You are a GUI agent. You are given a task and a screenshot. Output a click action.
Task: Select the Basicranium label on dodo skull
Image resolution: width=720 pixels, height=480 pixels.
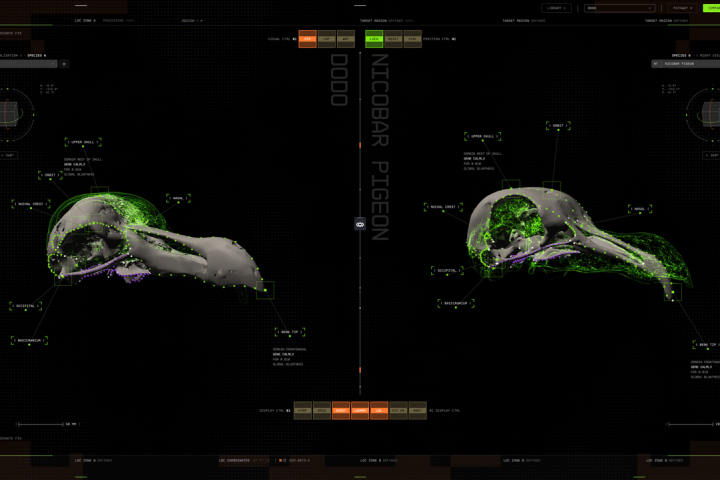coord(29,340)
